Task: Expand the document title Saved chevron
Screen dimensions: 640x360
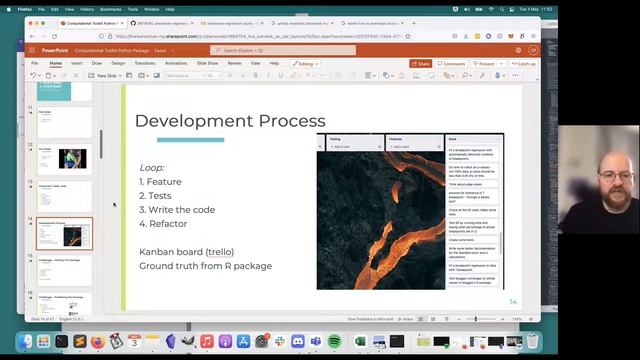Action: point(172,51)
